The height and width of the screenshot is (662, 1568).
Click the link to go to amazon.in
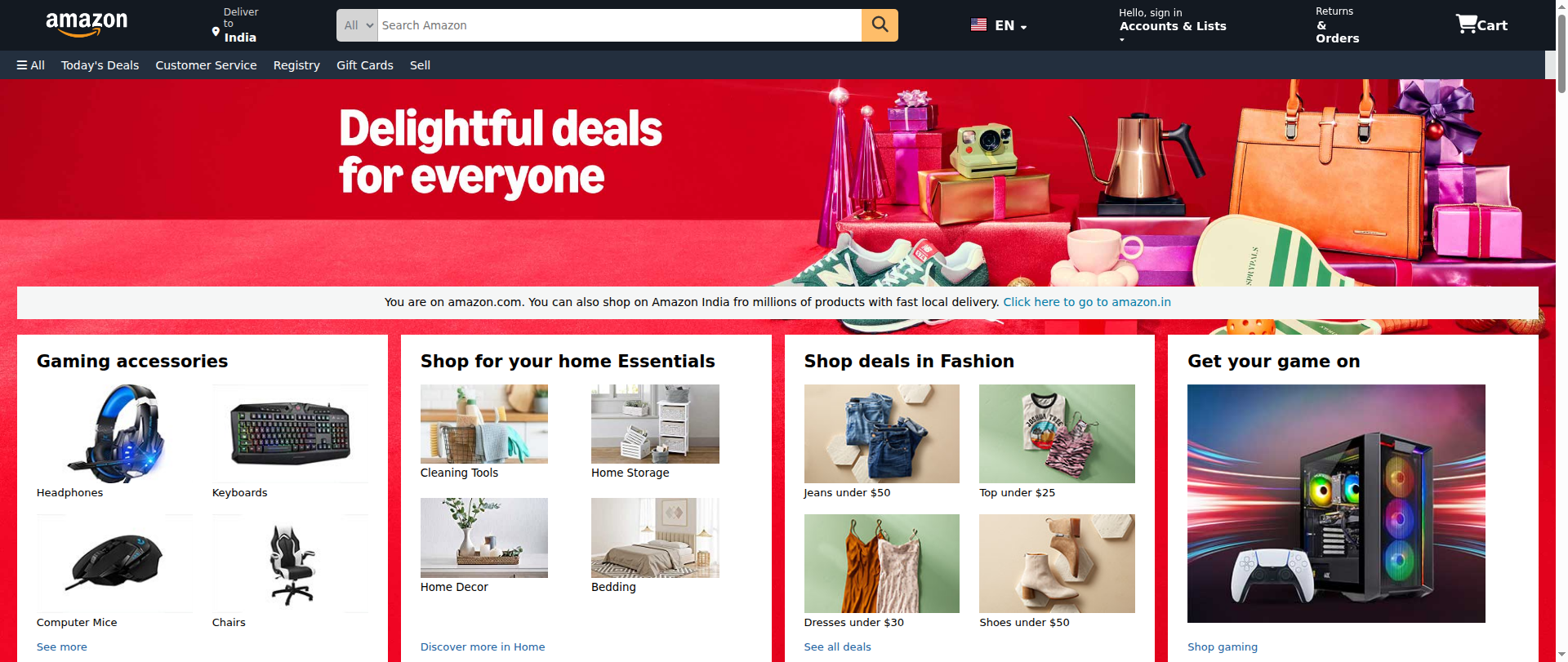point(1087,302)
